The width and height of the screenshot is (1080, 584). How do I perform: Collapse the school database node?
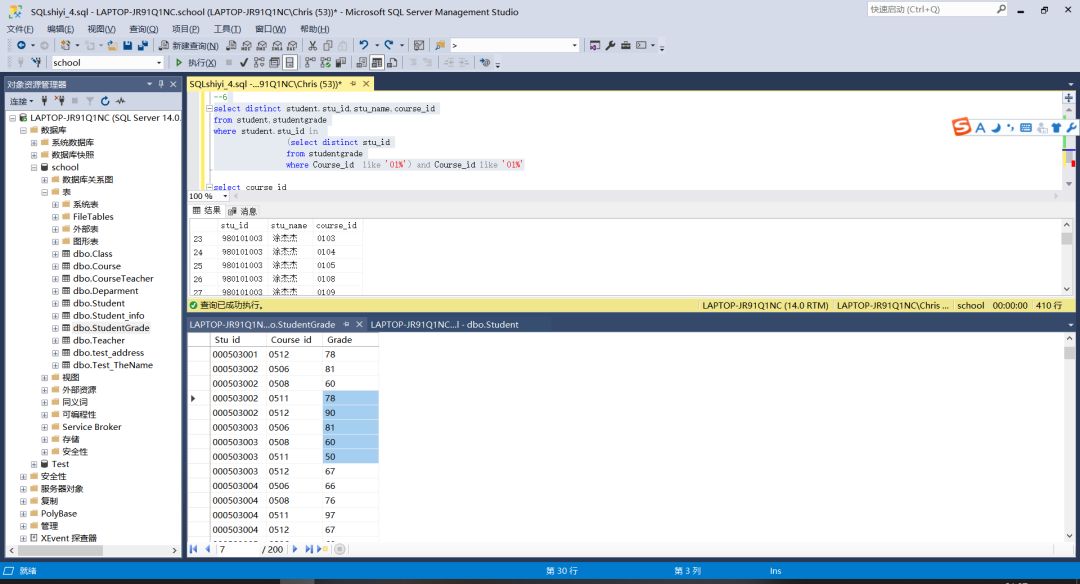point(34,167)
